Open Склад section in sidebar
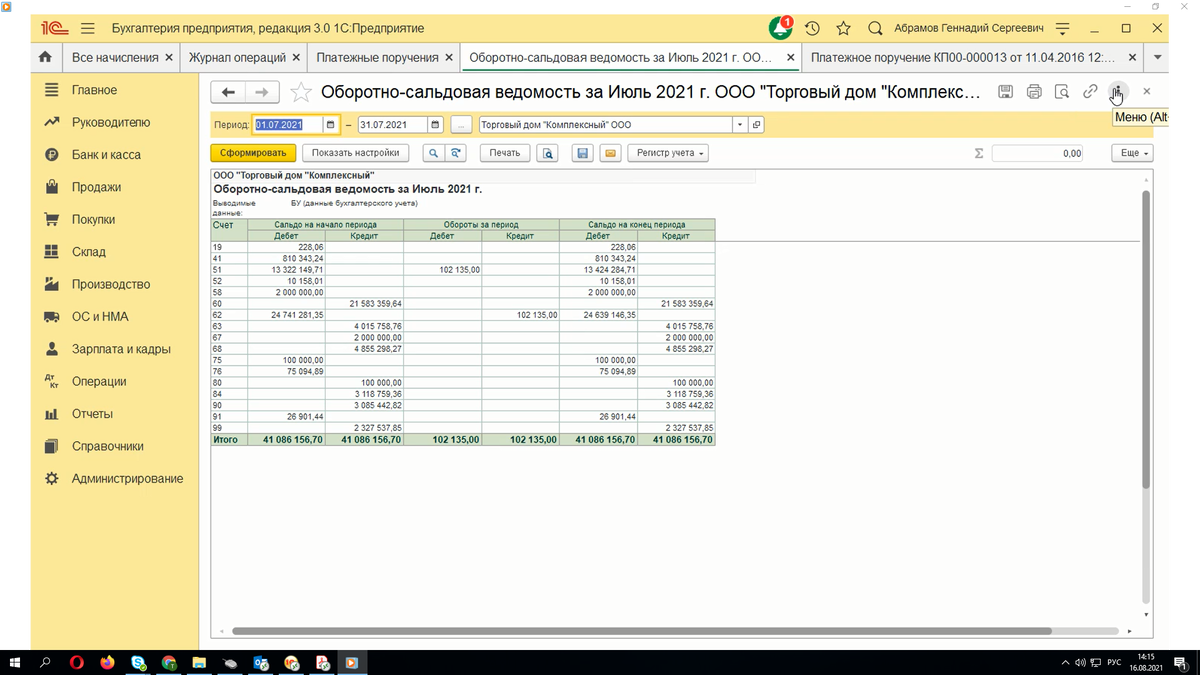 (89, 252)
